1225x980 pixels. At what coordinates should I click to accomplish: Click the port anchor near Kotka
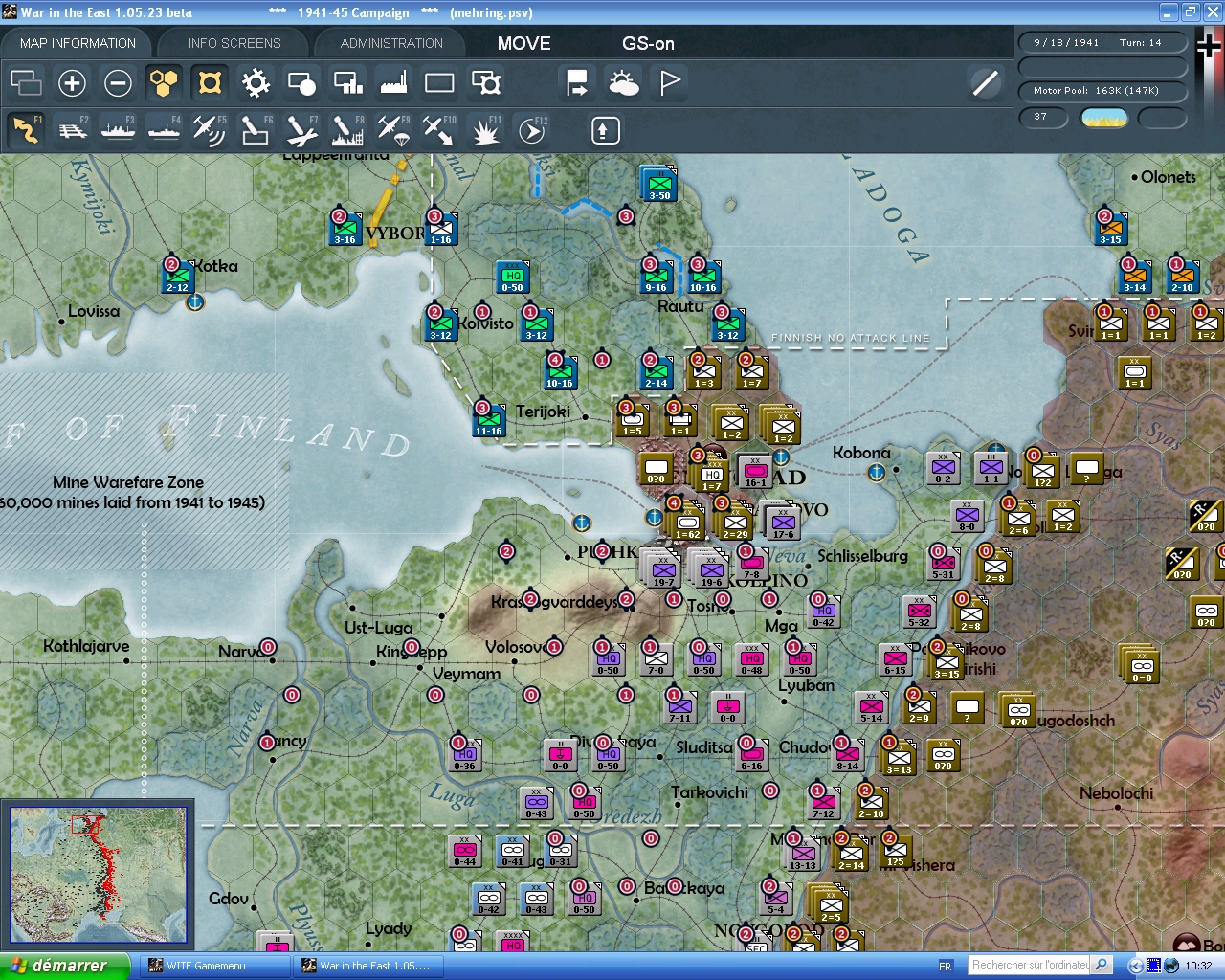(194, 302)
